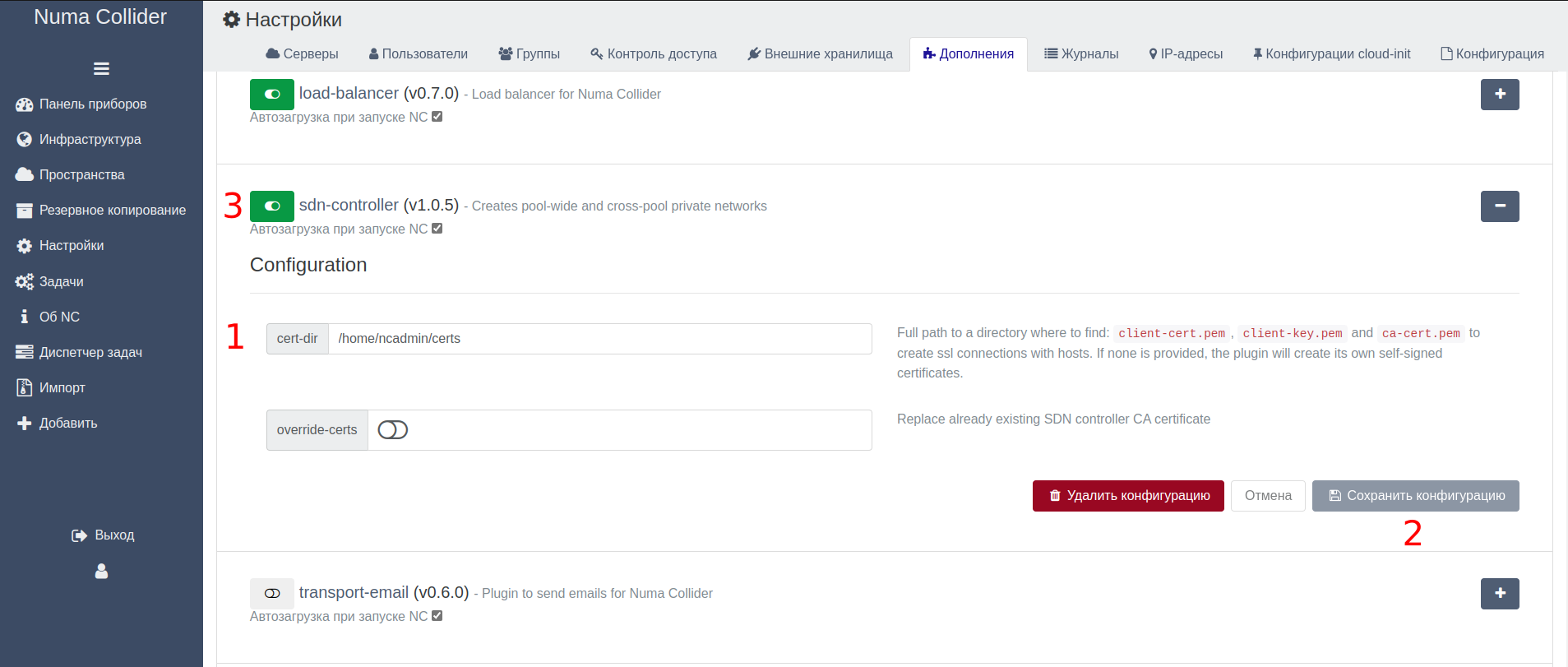Click the client-cert.pem code text
Image resolution: width=1568 pixels, height=667 pixels.
tap(1172, 333)
